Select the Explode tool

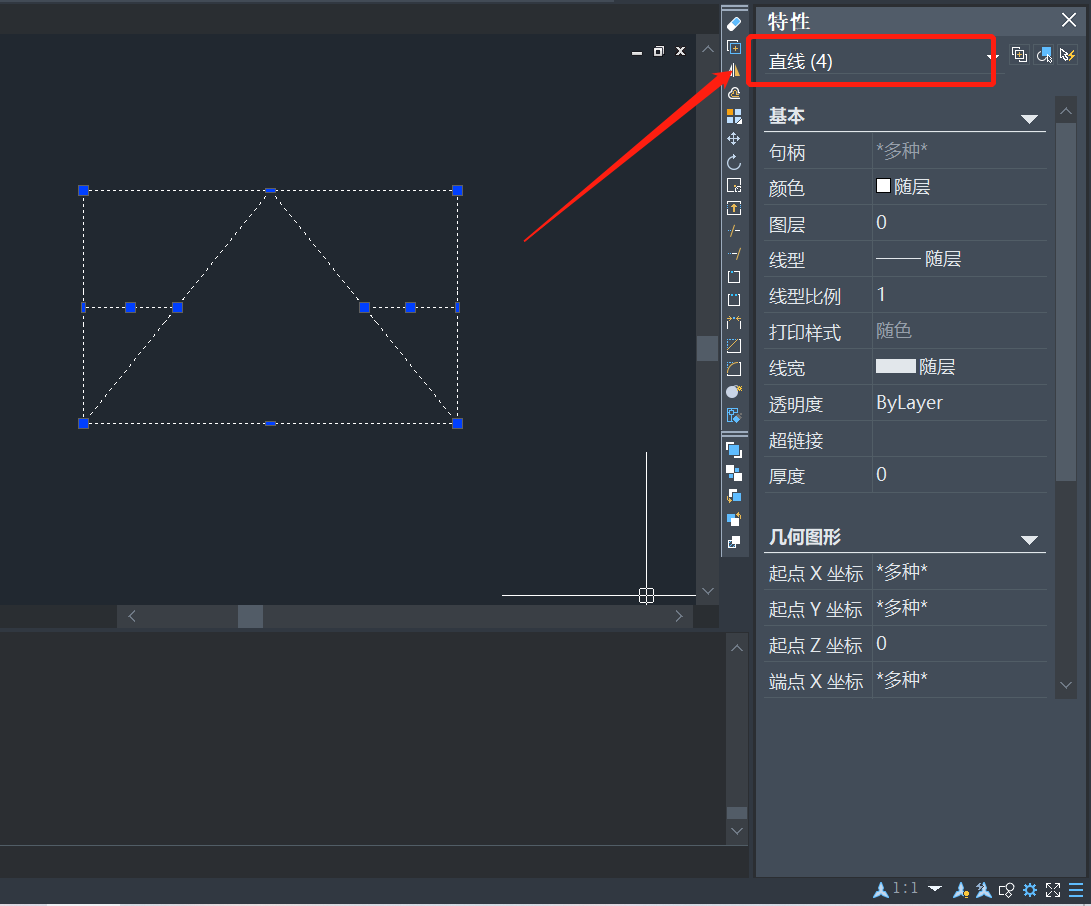(734, 392)
